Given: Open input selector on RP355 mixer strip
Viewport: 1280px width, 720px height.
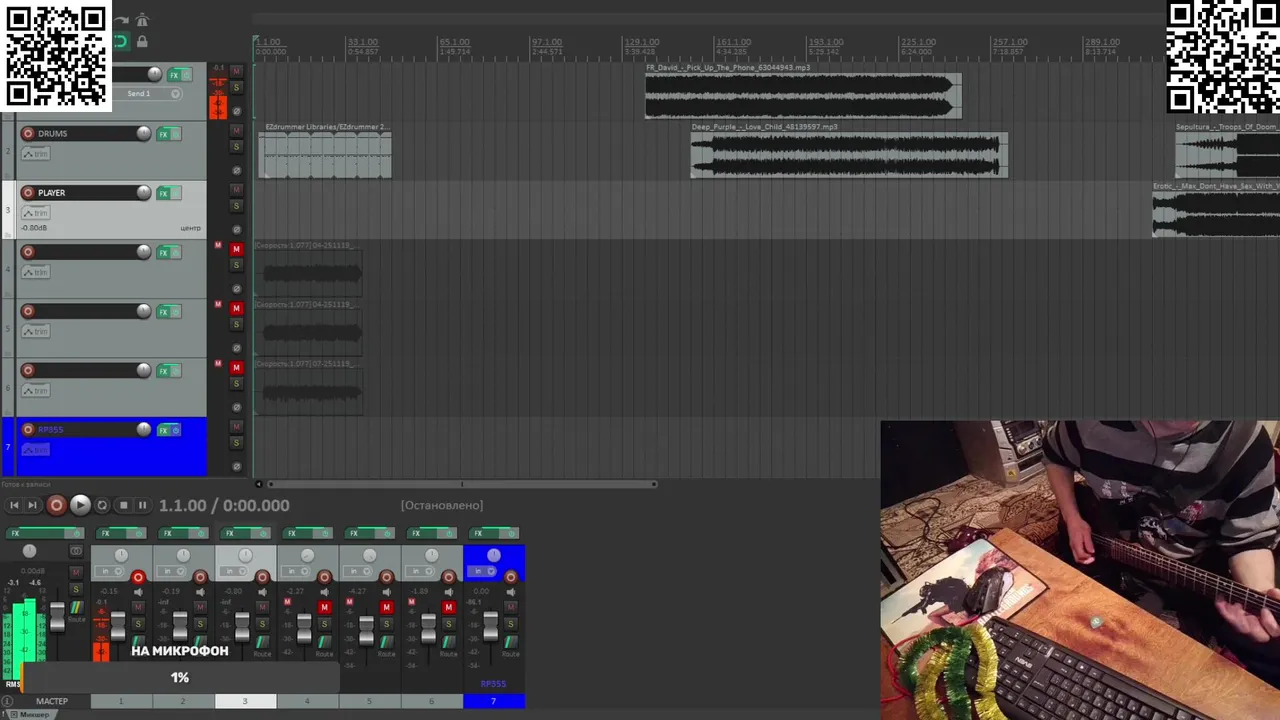Looking at the screenshot, I should tap(480, 571).
